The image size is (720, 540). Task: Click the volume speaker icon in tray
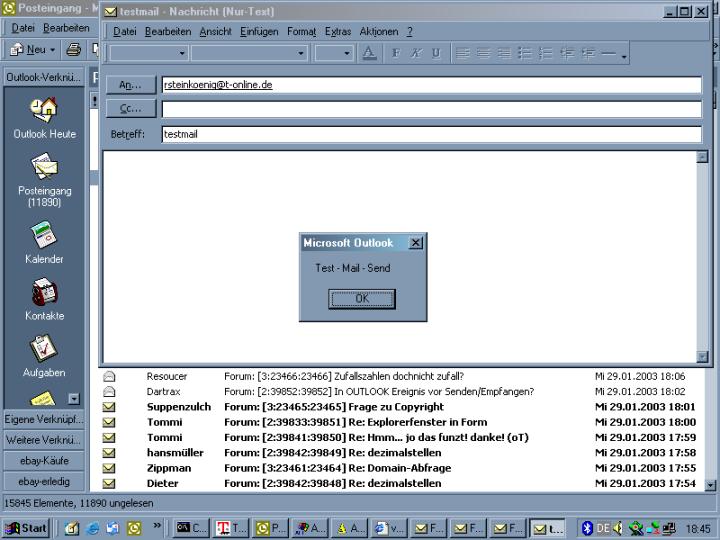coord(618,528)
